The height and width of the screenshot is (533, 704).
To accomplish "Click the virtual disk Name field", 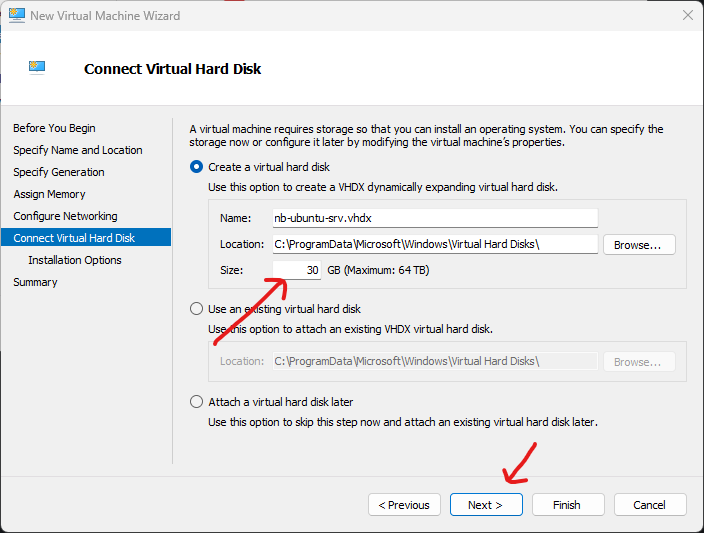I will point(434,218).
